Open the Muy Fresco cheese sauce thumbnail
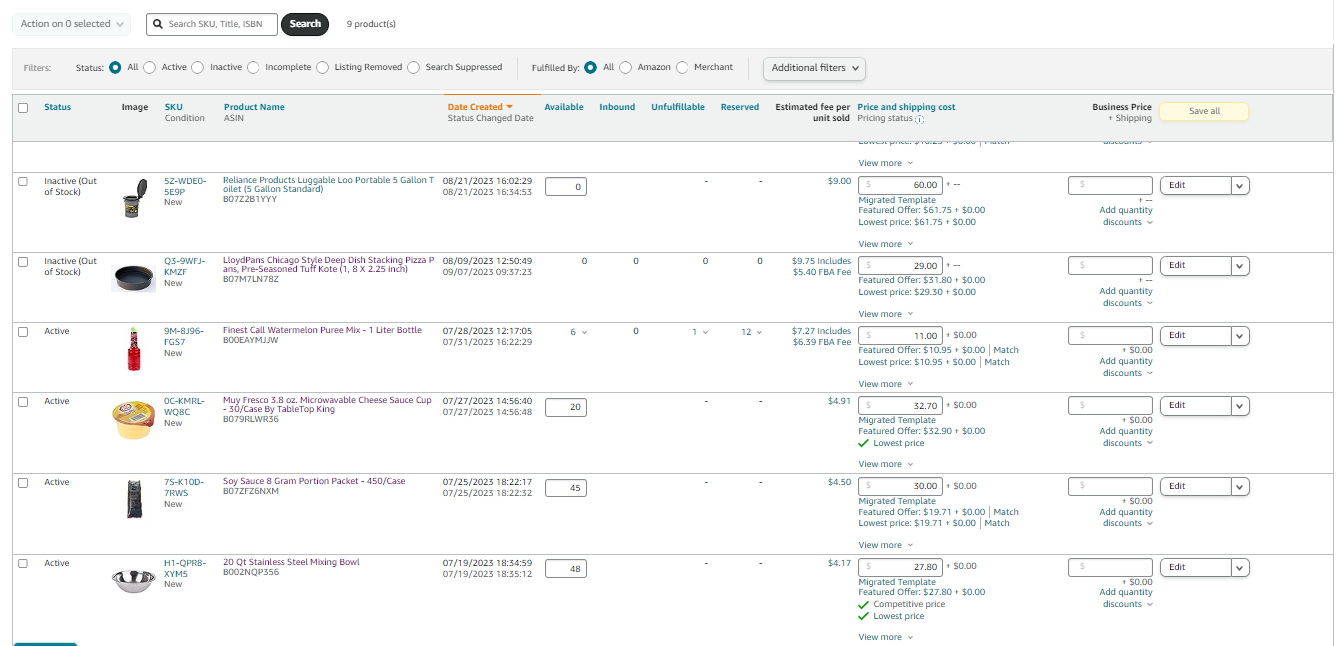Image resolution: width=1338 pixels, height=646 pixels. tap(133, 420)
